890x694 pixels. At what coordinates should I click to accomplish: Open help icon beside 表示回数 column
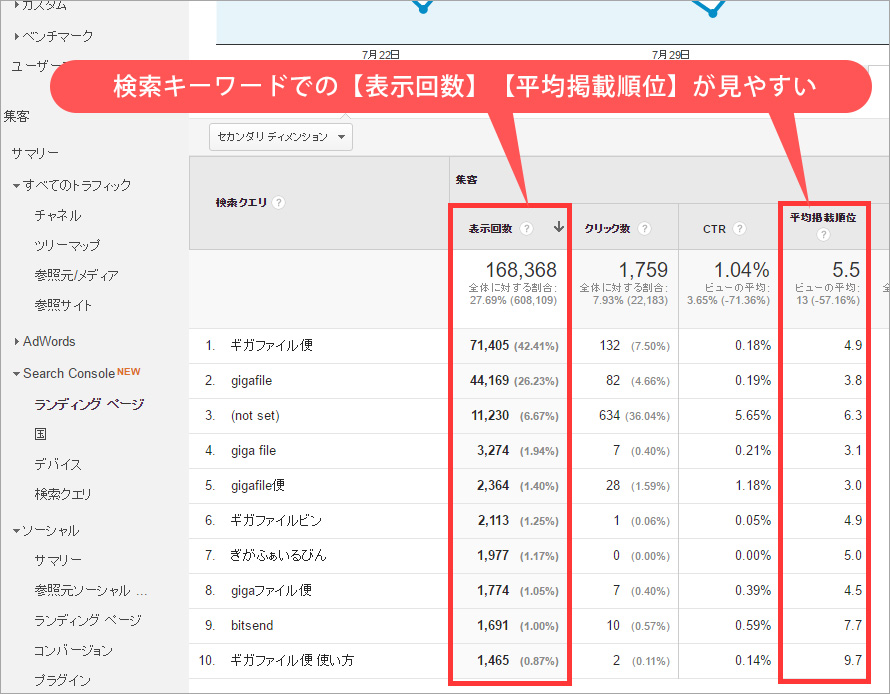tap(527, 229)
